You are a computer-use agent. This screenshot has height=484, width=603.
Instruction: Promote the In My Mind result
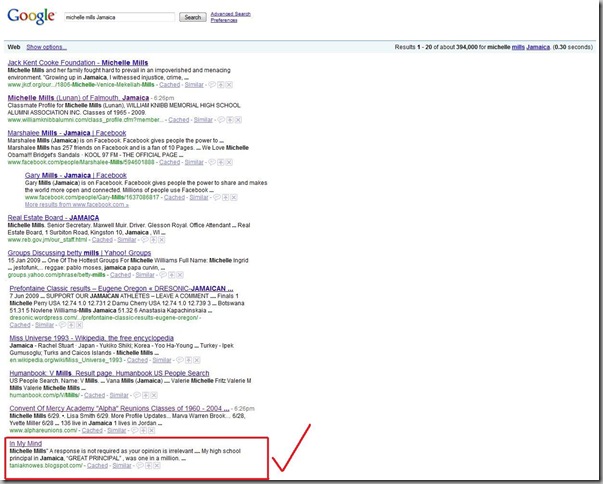(149, 466)
